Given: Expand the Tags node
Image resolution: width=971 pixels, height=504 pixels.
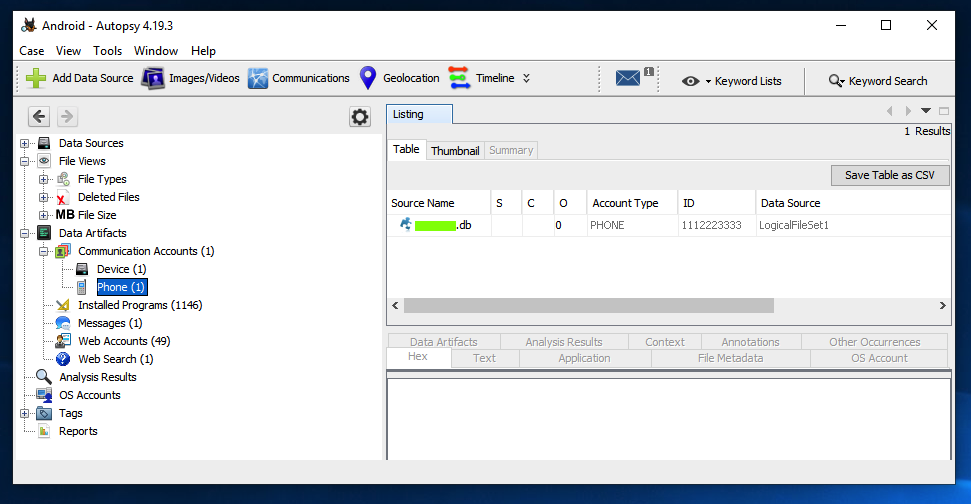Looking at the screenshot, I should click(24, 413).
